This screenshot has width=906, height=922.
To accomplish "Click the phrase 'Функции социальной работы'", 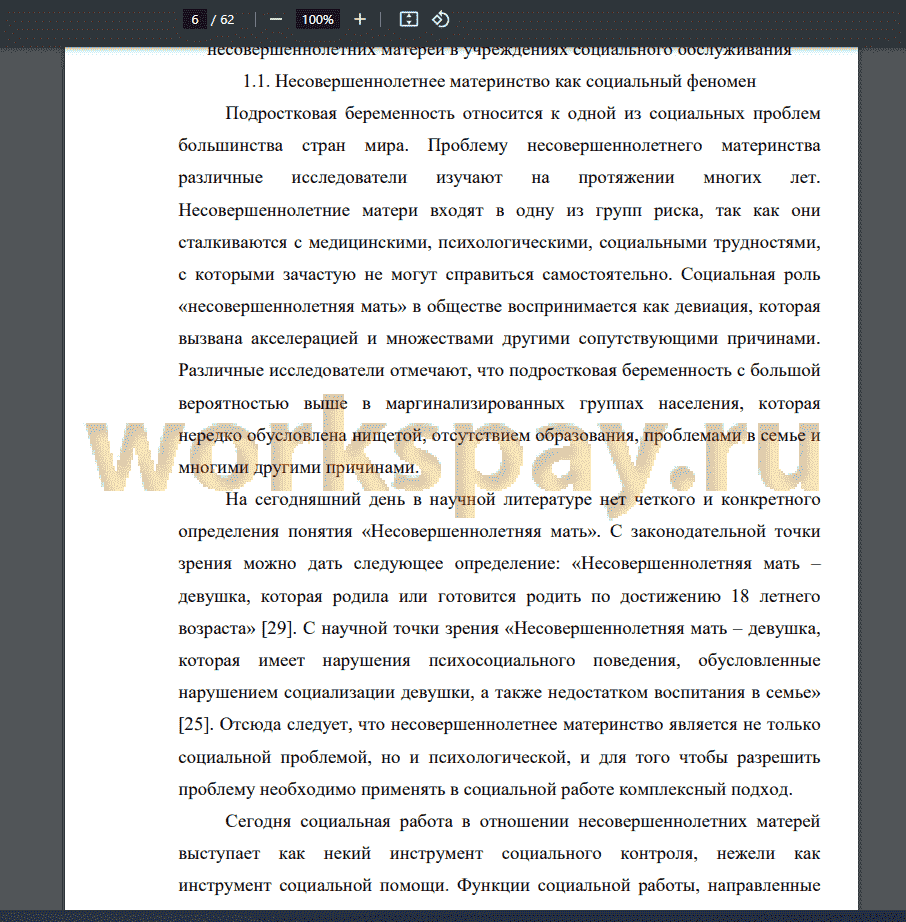I will click(578, 885).
